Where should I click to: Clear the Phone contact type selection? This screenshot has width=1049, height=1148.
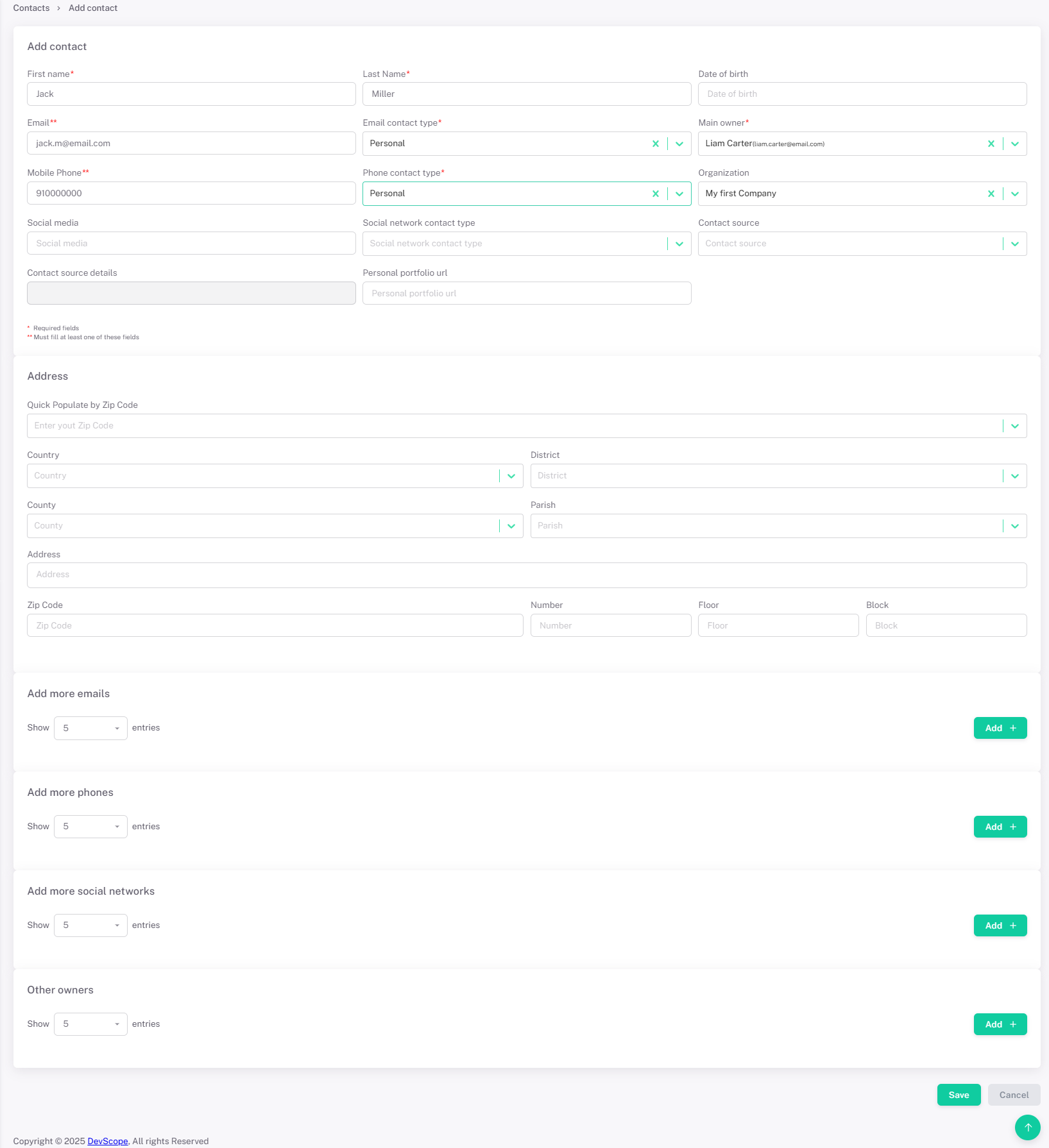[x=655, y=194]
